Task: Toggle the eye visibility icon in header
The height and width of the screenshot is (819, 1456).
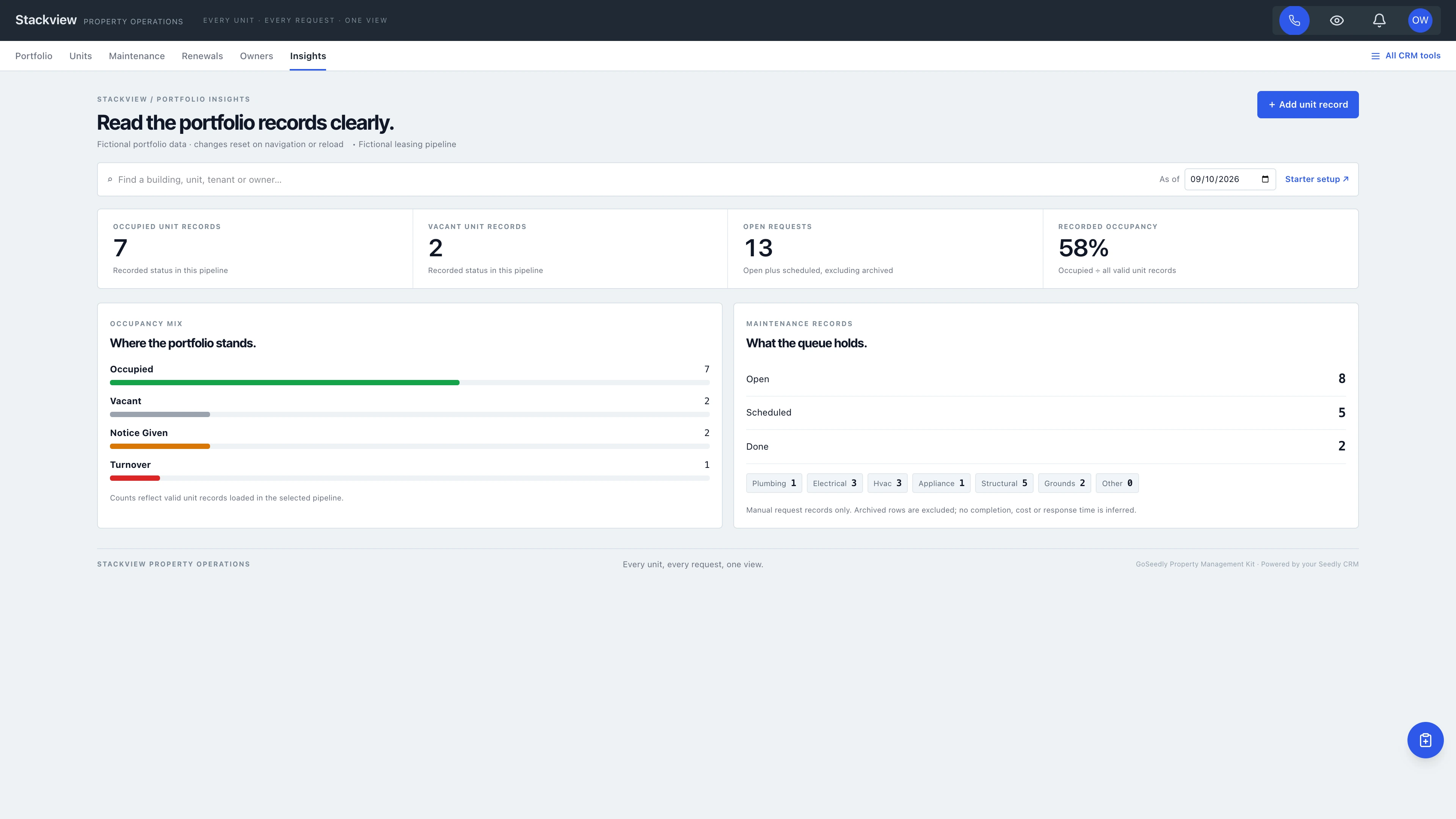Action: (x=1337, y=20)
